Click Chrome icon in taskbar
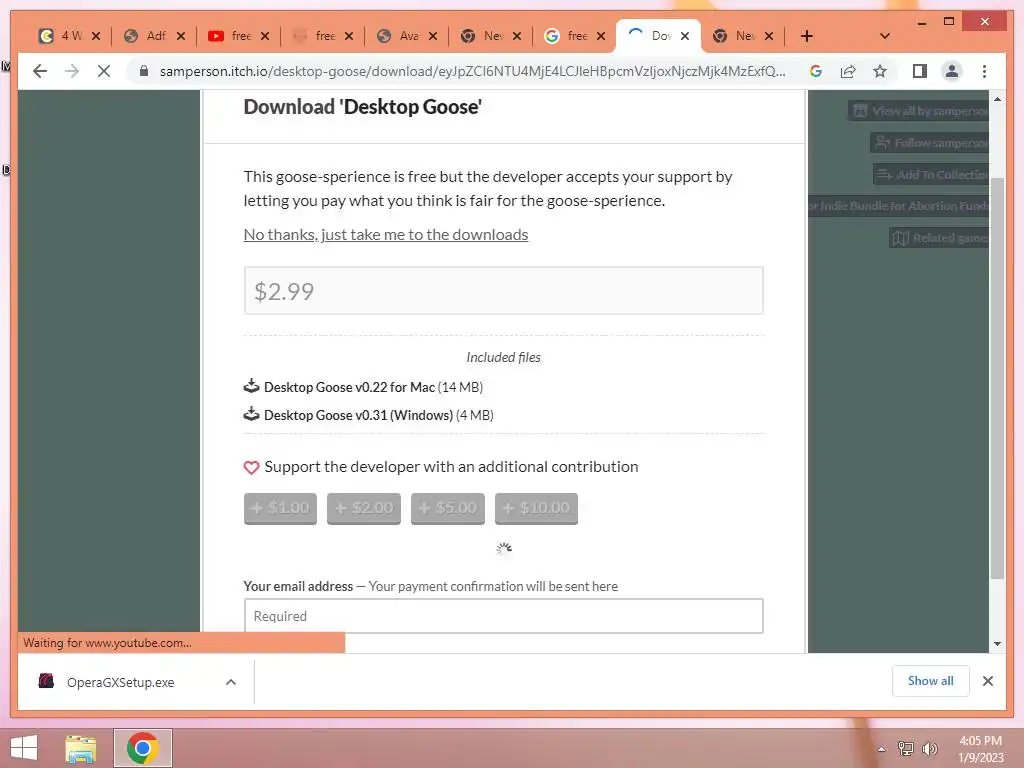 [x=143, y=748]
